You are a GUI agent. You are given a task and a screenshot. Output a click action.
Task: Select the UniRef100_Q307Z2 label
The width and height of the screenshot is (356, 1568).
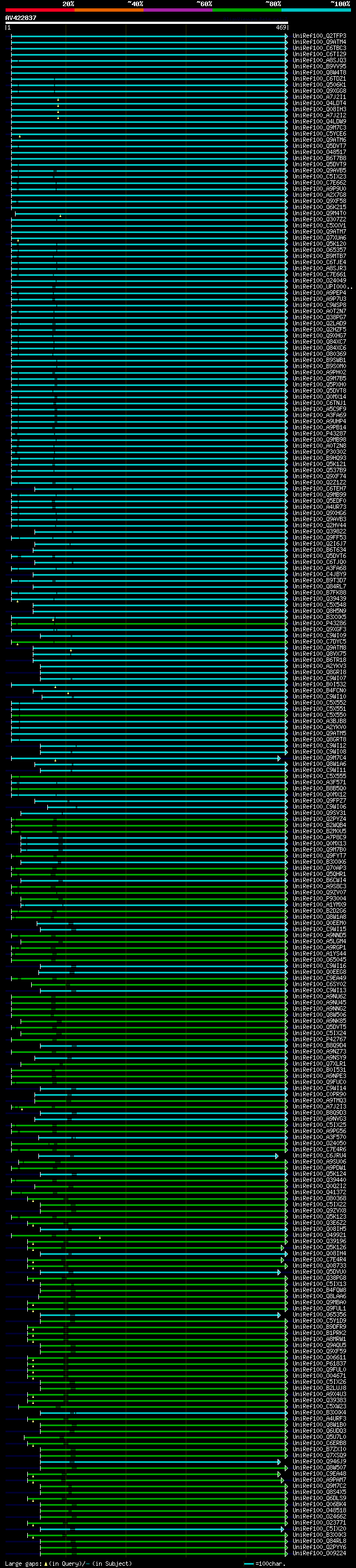coord(319,219)
